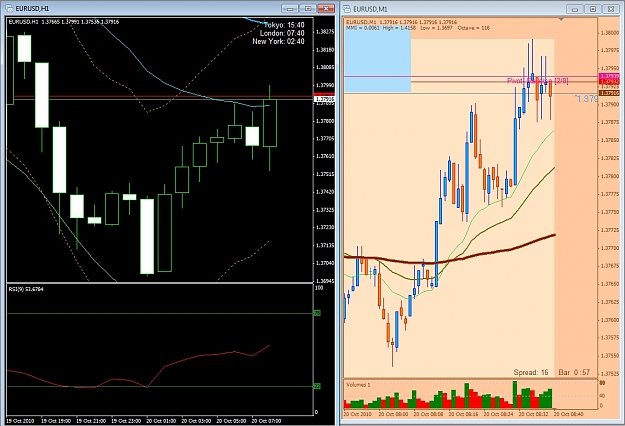Click price 1.37135 on H1 axis
The image size is (625, 426).
tap(325, 245)
